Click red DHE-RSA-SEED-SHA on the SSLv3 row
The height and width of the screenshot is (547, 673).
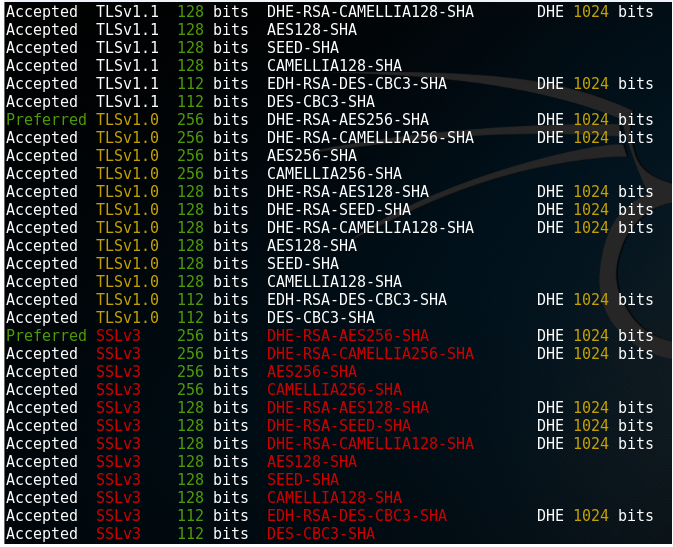(x=339, y=426)
